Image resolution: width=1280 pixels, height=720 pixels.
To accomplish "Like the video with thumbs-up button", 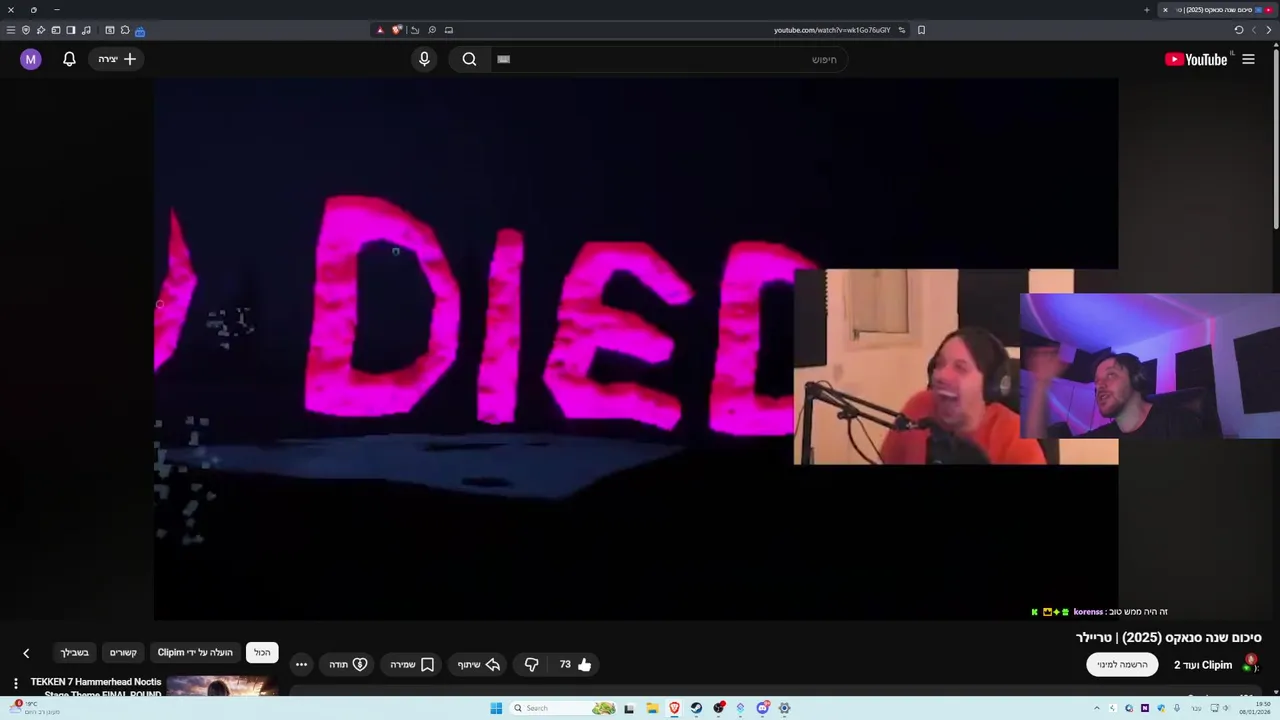I will click(574, 664).
